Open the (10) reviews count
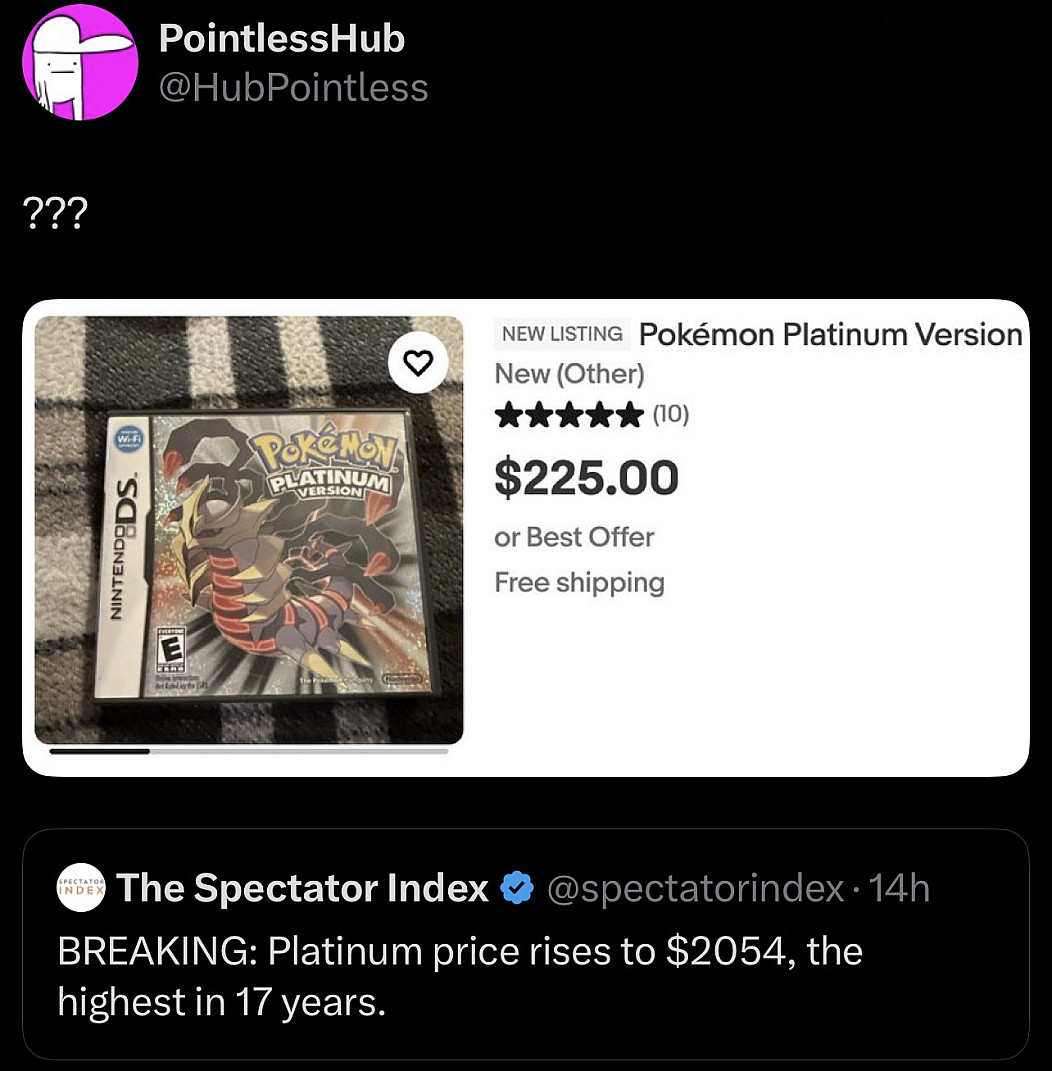 (x=671, y=414)
